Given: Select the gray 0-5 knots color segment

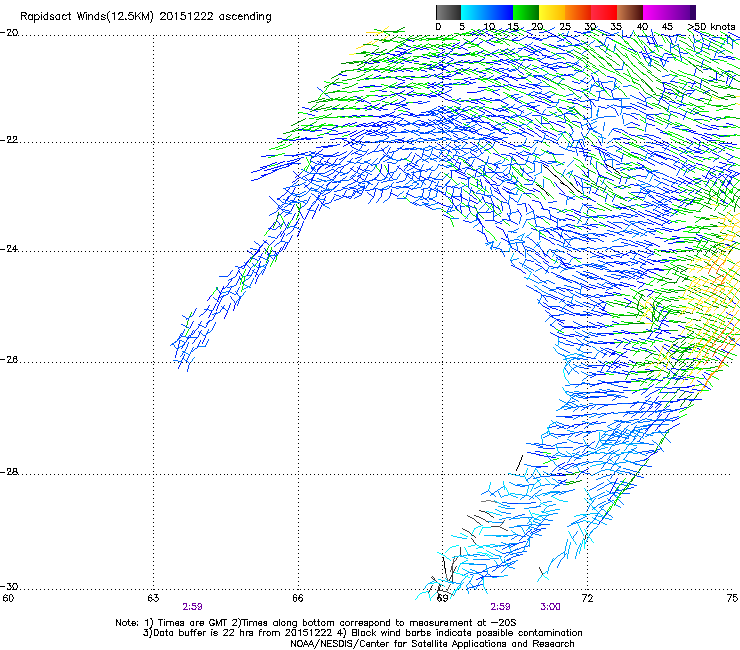Looking at the screenshot, I should 448,12.
